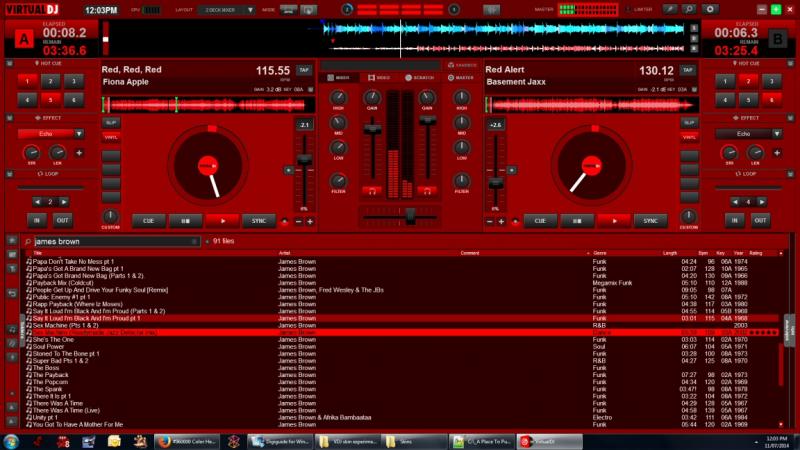Tap the BPM TAP button on deck A
Screen dimensions: 800x450
tap(304, 70)
